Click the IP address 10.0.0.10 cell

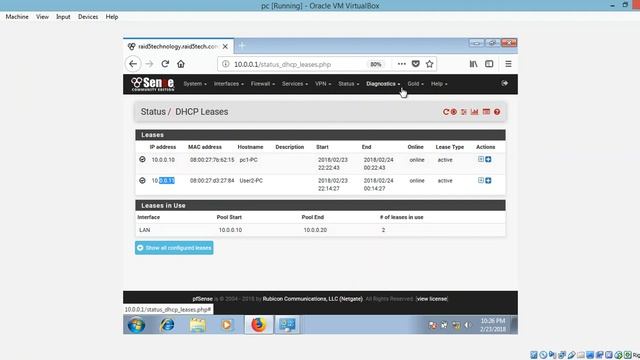tap(163, 160)
